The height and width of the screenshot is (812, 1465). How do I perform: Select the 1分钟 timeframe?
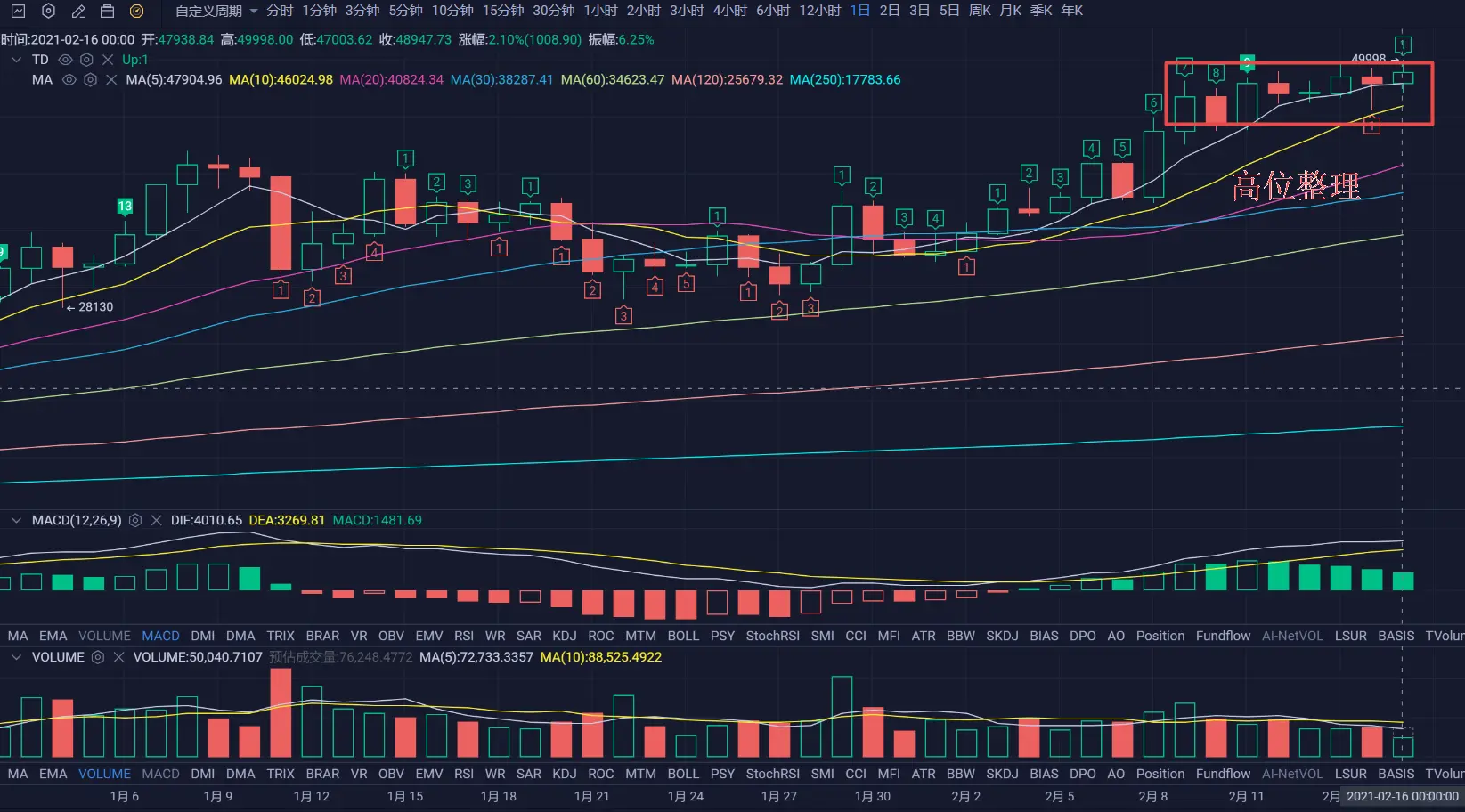coord(319,11)
